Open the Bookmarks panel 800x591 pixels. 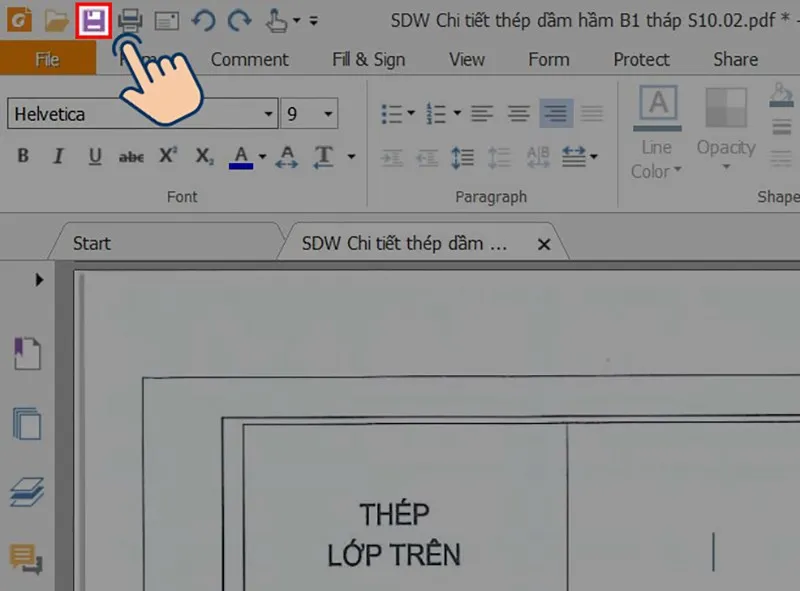(x=27, y=352)
